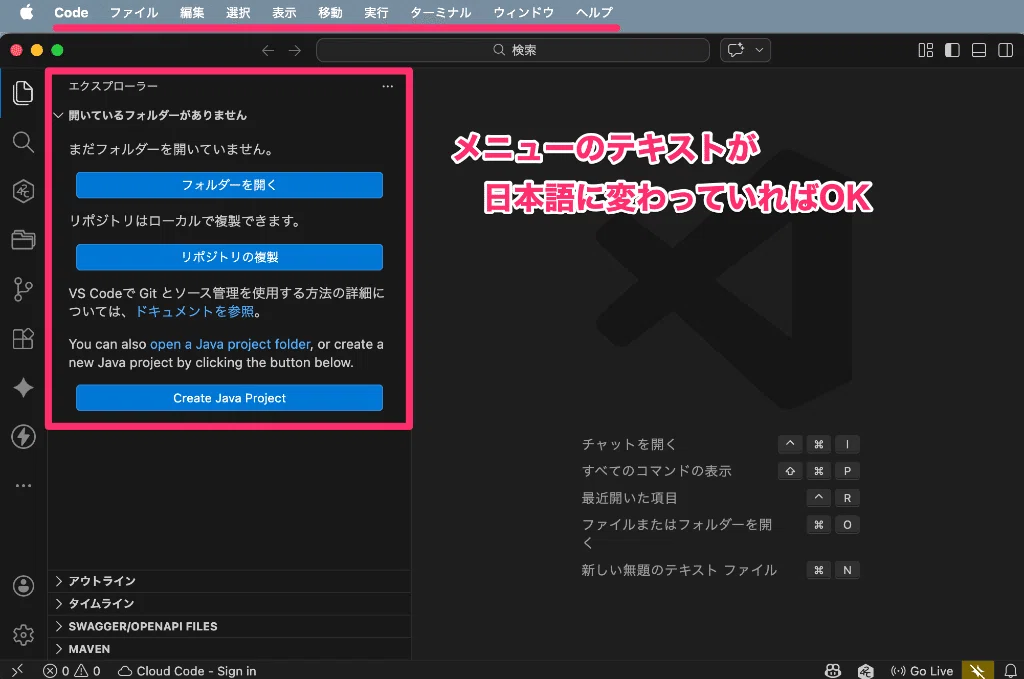
Task: Open the Source Control branch icon
Action: tap(23, 289)
